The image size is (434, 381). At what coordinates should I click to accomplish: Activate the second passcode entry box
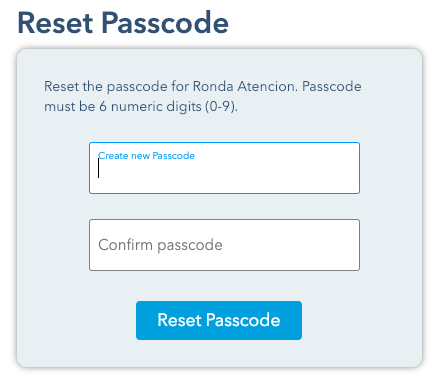224,245
